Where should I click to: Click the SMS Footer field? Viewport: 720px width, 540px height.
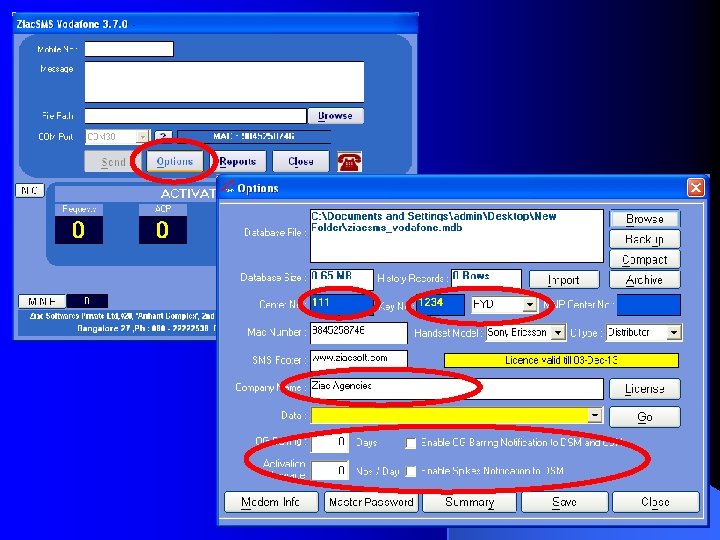pos(359,359)
